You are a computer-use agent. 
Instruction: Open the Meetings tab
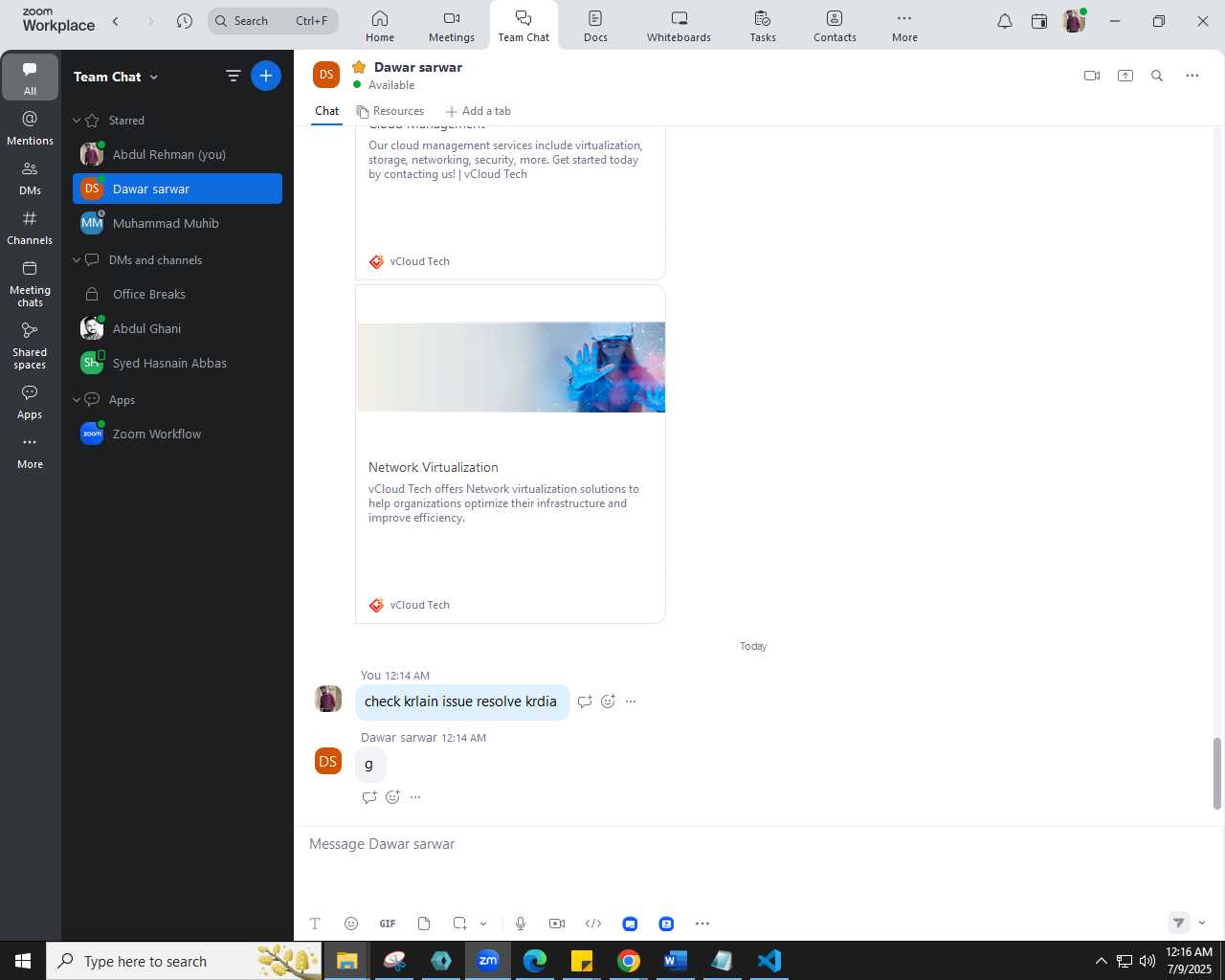pyautogui.click(x=452, y=26)
